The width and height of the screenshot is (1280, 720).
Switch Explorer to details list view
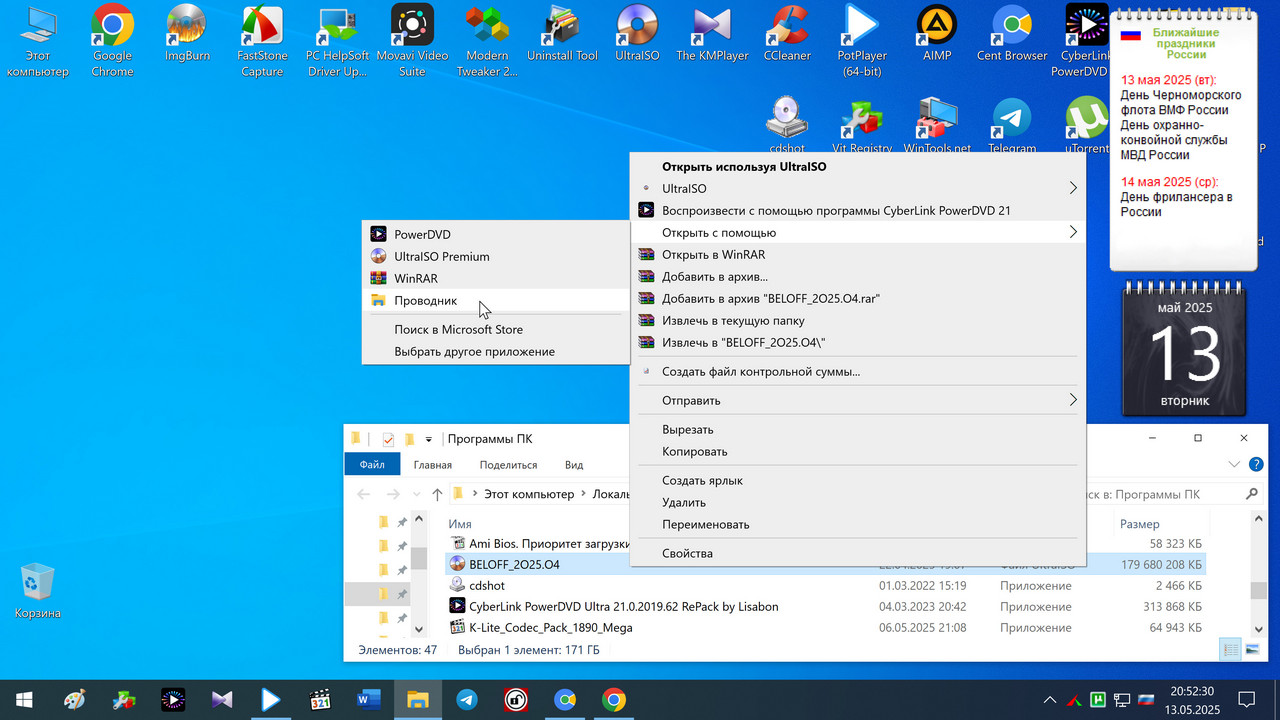[x=1232, y=650]
